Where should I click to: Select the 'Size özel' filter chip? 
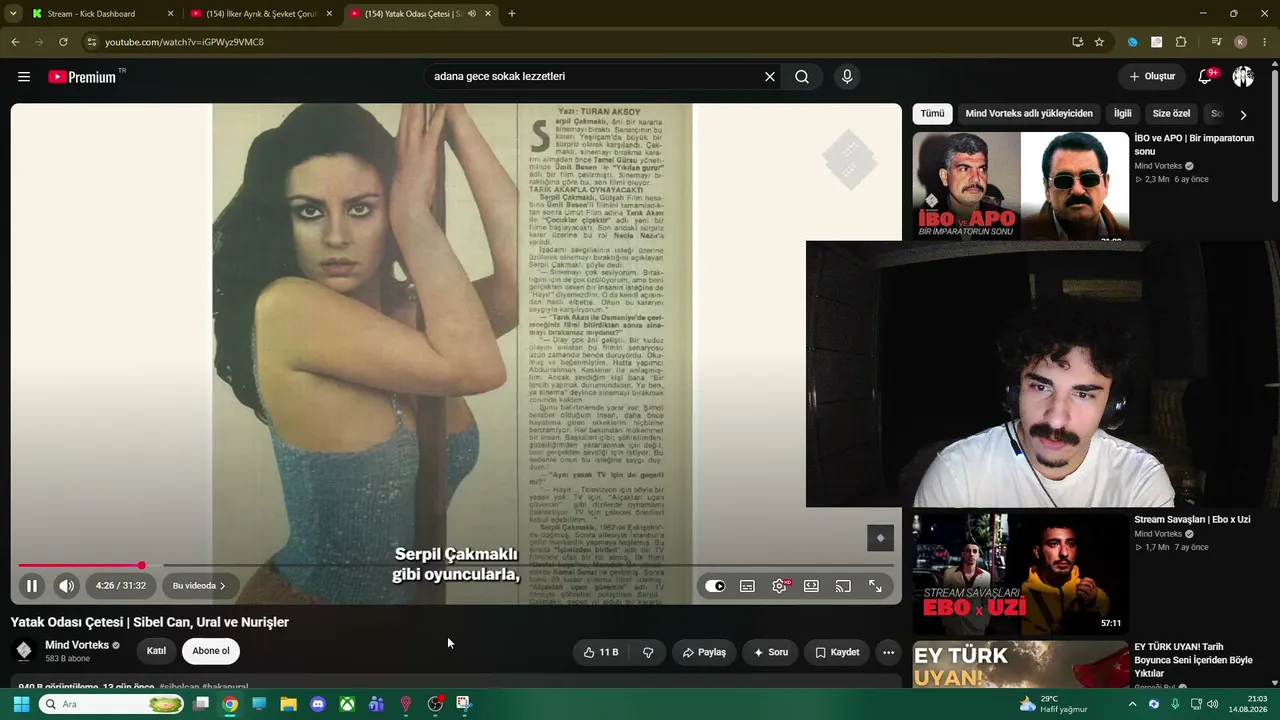[1172, 114]
